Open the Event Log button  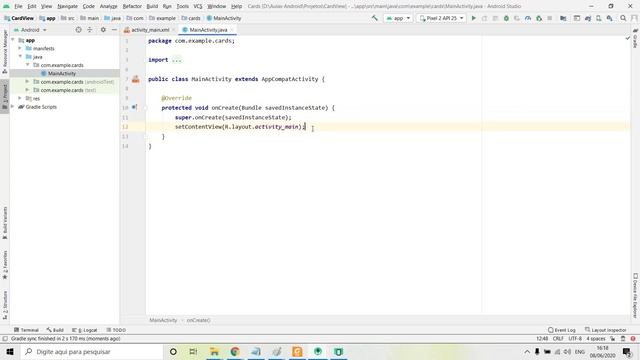click(562, 330)
